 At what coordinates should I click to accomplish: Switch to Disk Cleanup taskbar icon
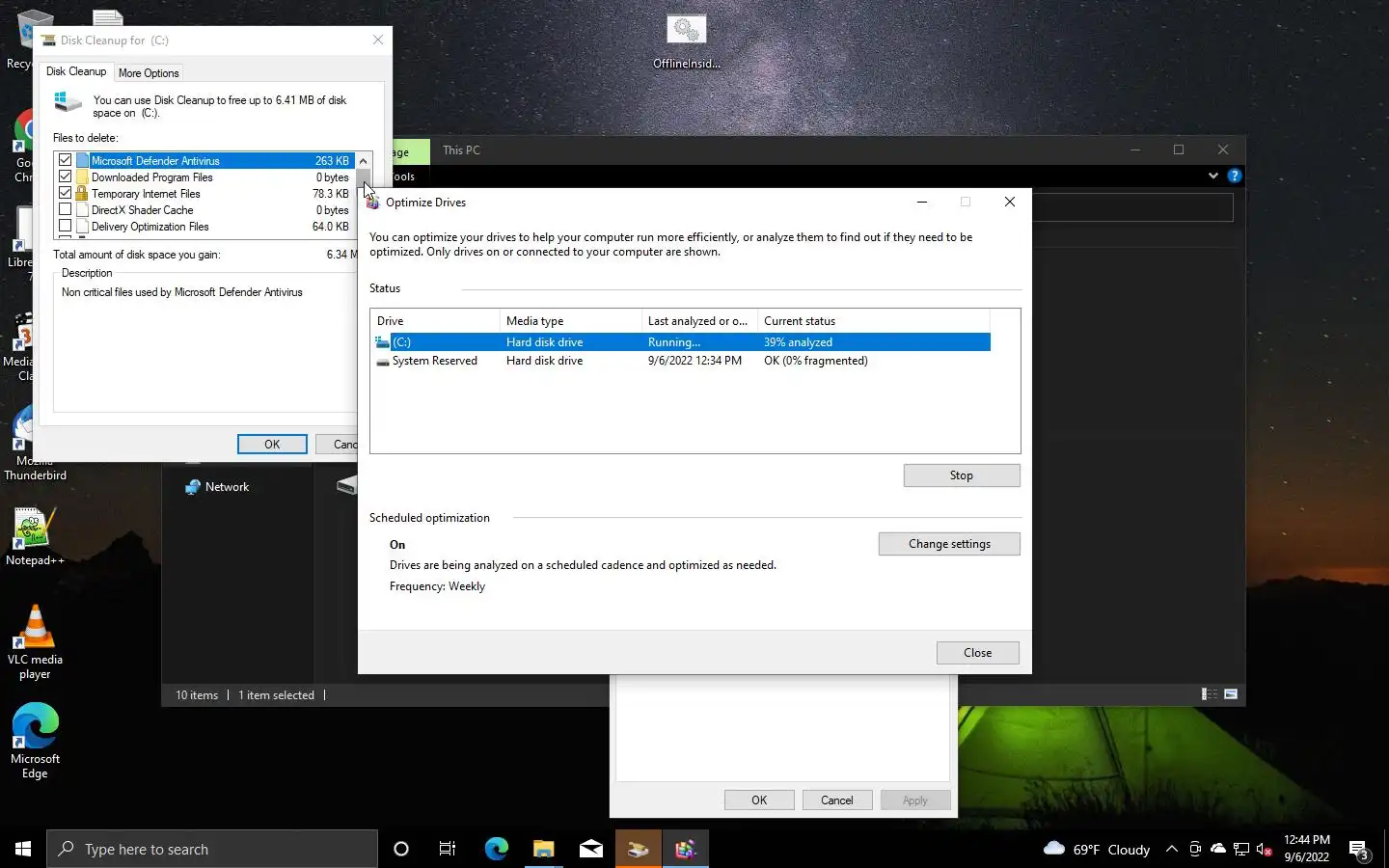[638, 849]
